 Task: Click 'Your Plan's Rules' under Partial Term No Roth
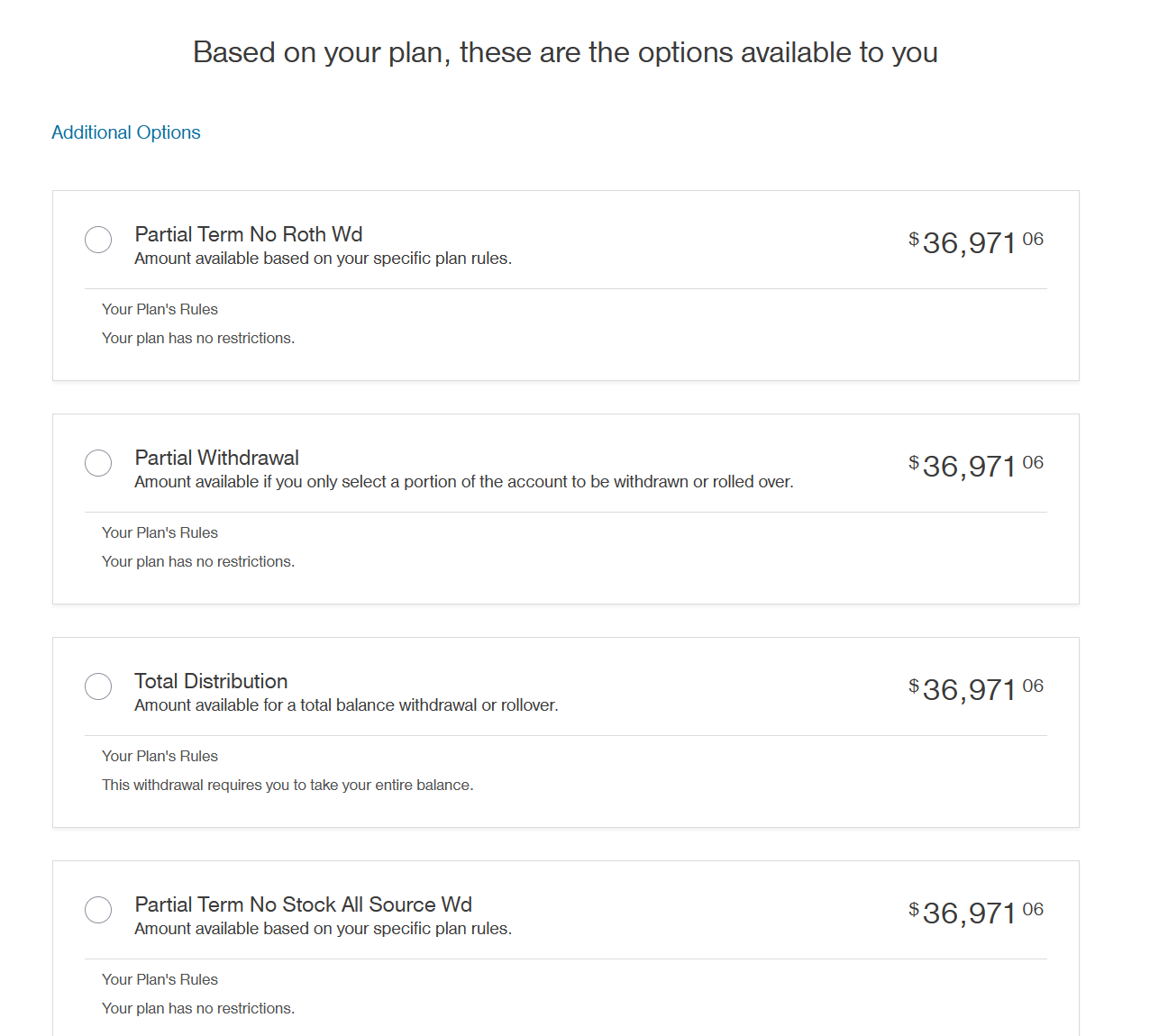[160, 309]
